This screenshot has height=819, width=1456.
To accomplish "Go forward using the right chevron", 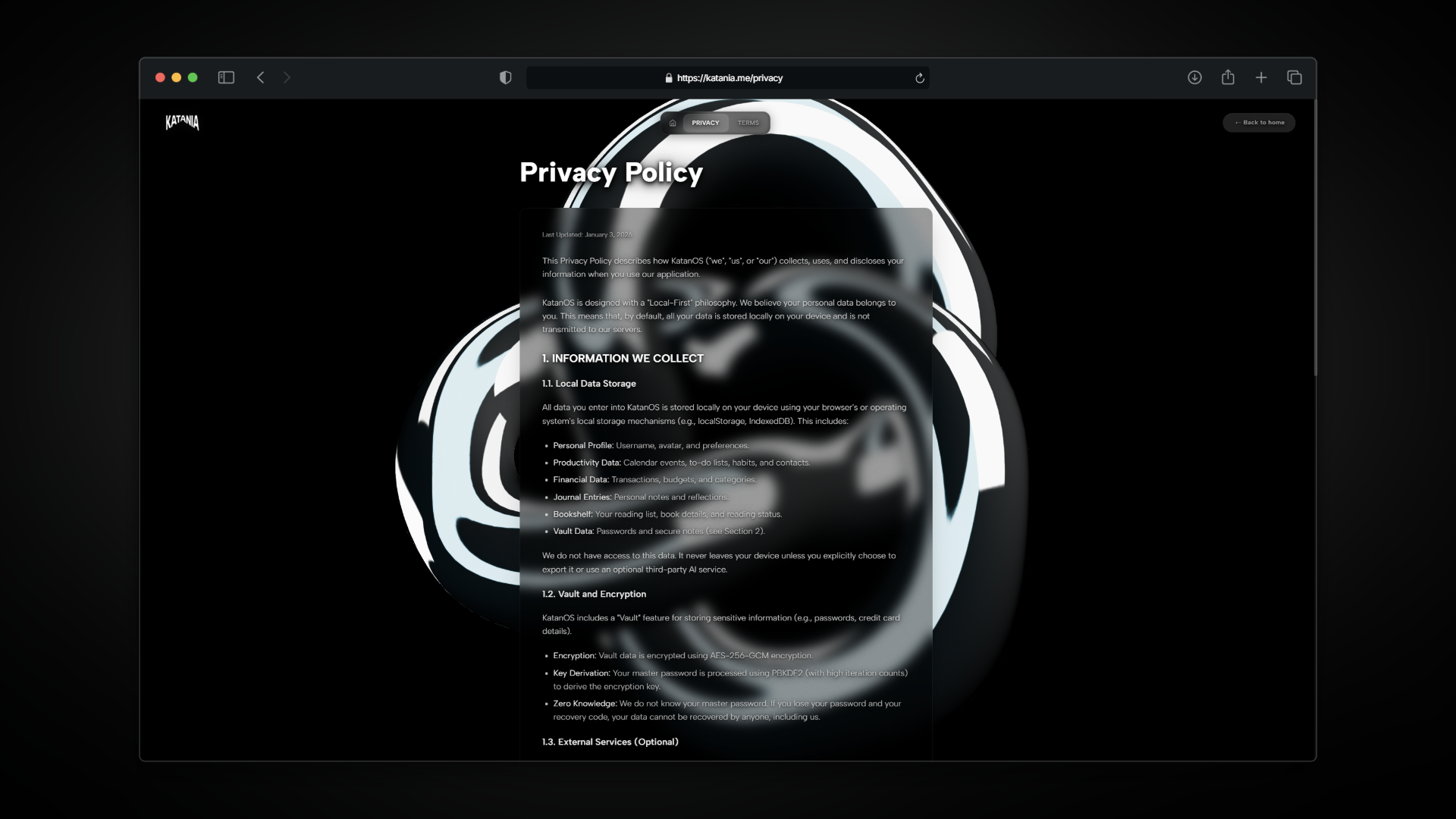I will coord(287,77).
